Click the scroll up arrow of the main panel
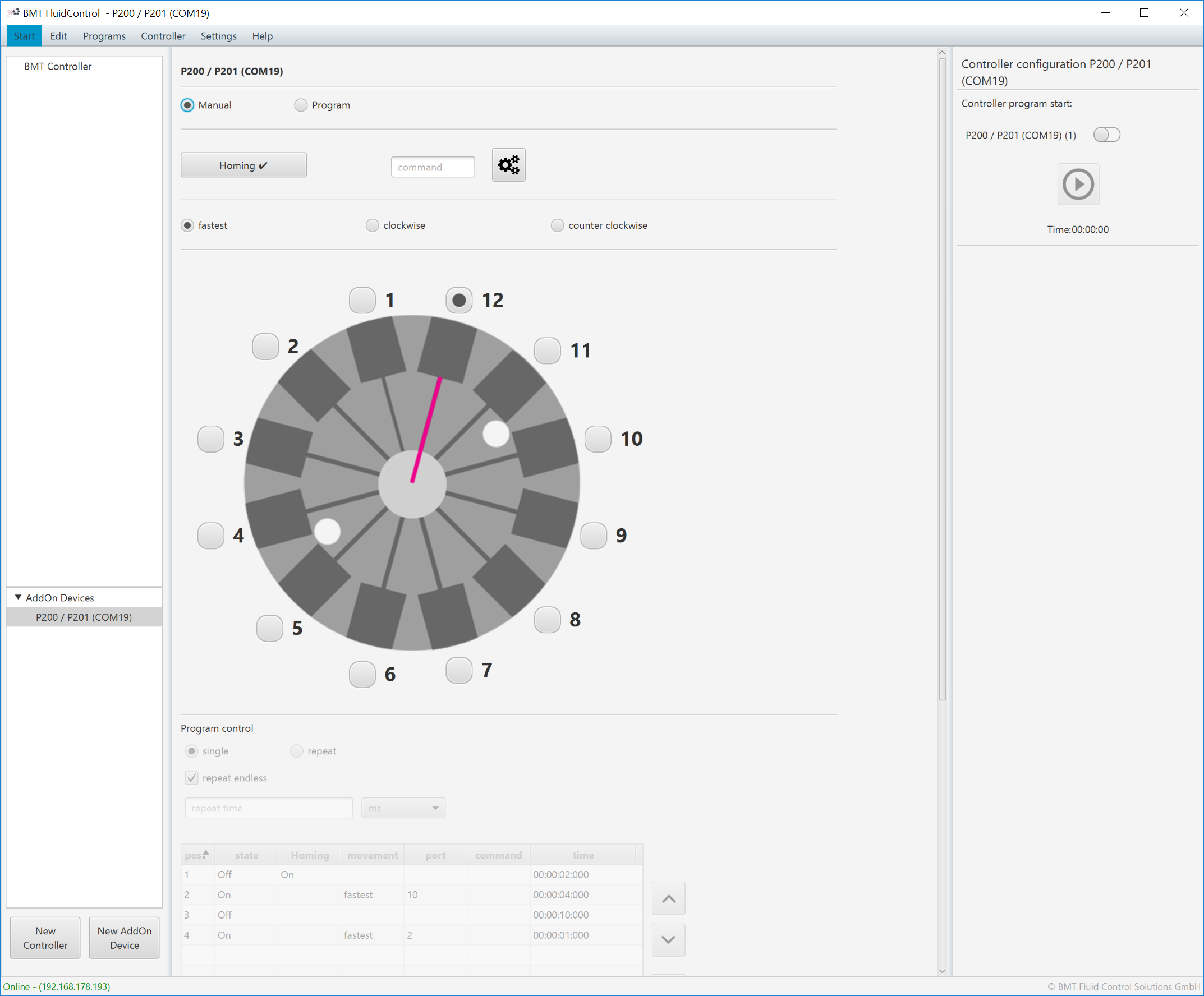The height and width of the screenshot is (996, 1204). click(942, 52)
